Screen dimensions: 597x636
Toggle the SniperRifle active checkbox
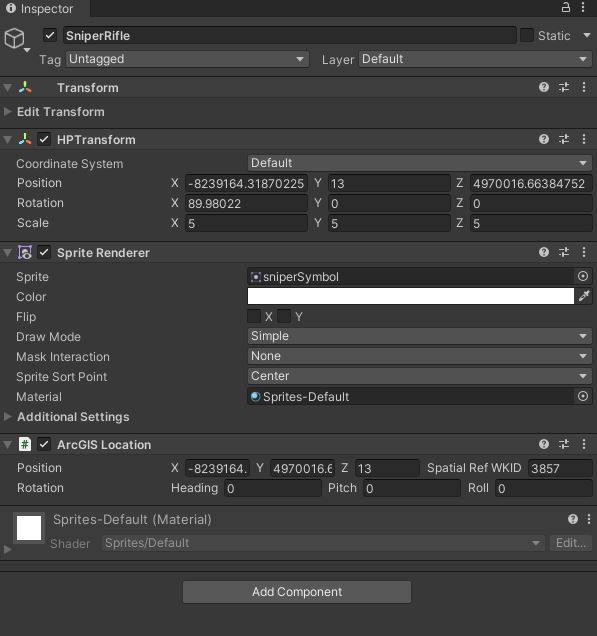[49, 35]
